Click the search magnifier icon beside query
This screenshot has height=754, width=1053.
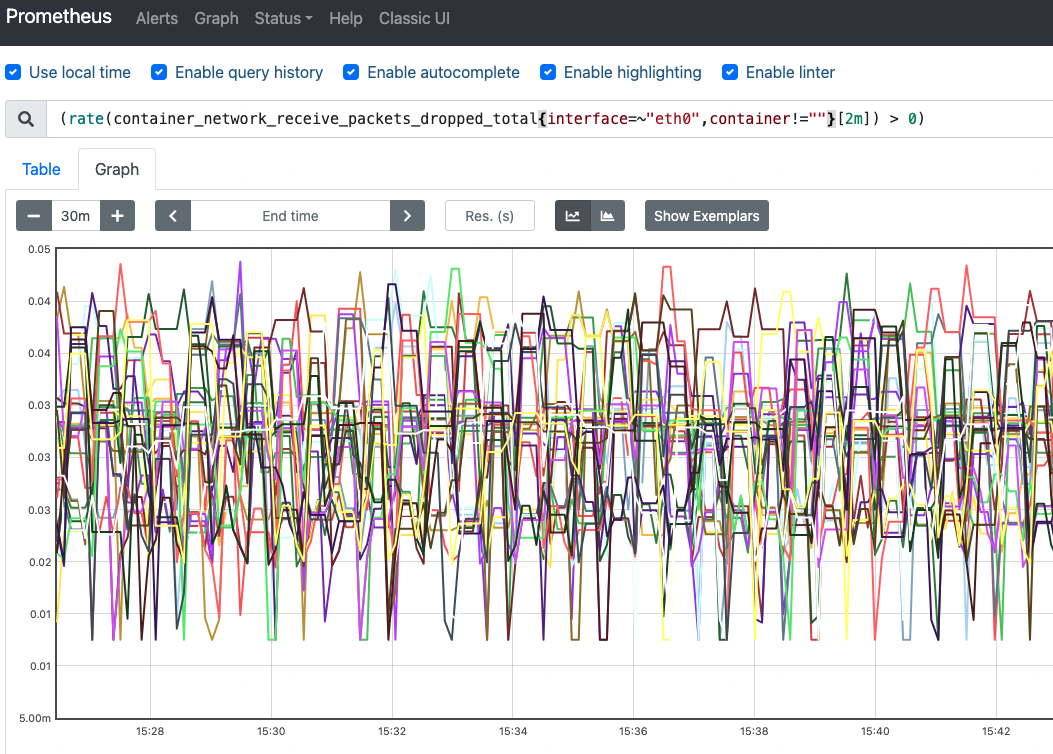[26, 119]
